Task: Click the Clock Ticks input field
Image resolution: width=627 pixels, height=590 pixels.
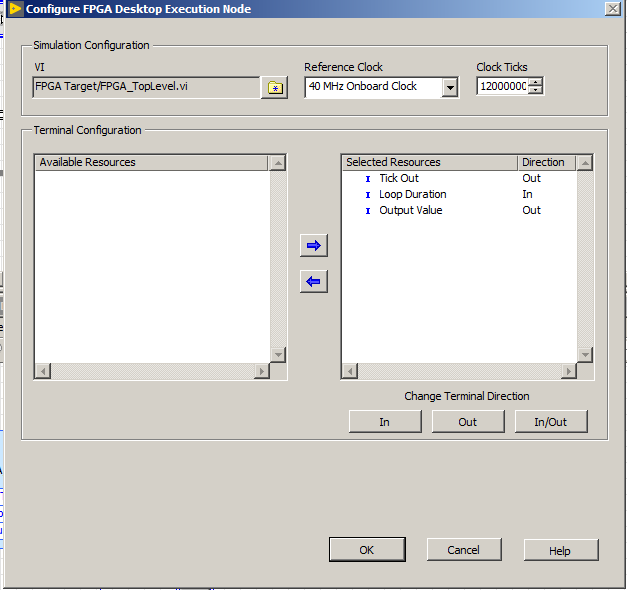Action: tap(502, 87)
